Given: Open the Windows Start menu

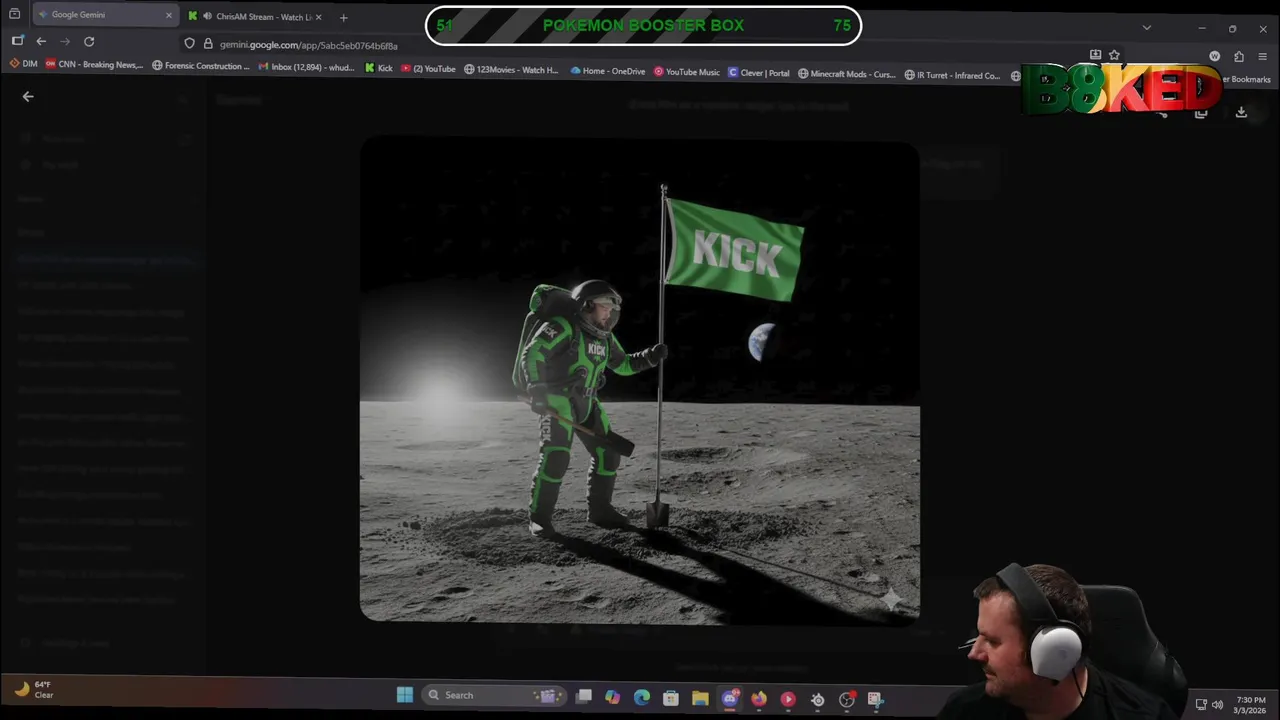Looking at the screenshot, I should (x=404, y=695).
